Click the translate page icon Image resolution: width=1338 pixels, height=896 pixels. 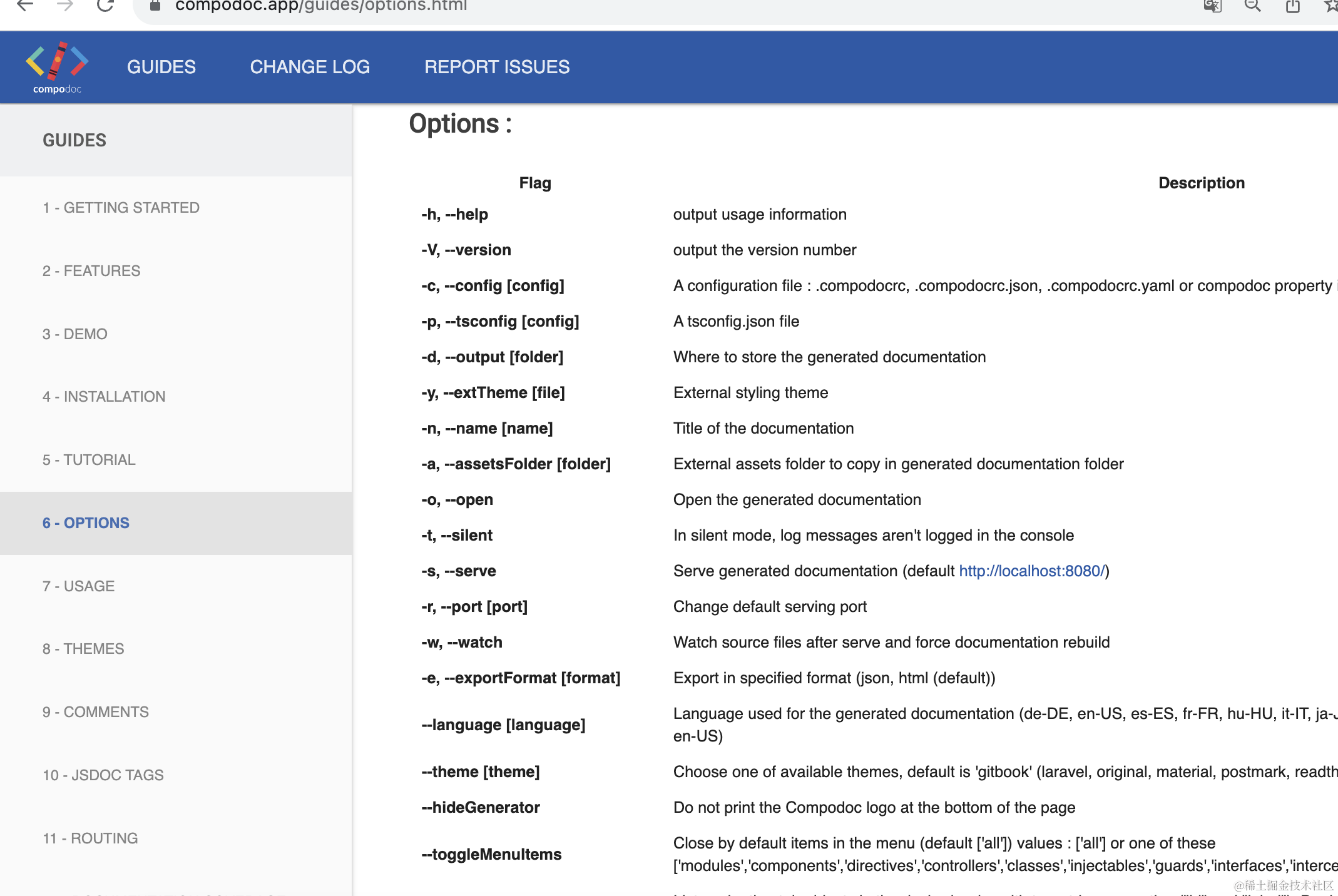coord(1212,6)
